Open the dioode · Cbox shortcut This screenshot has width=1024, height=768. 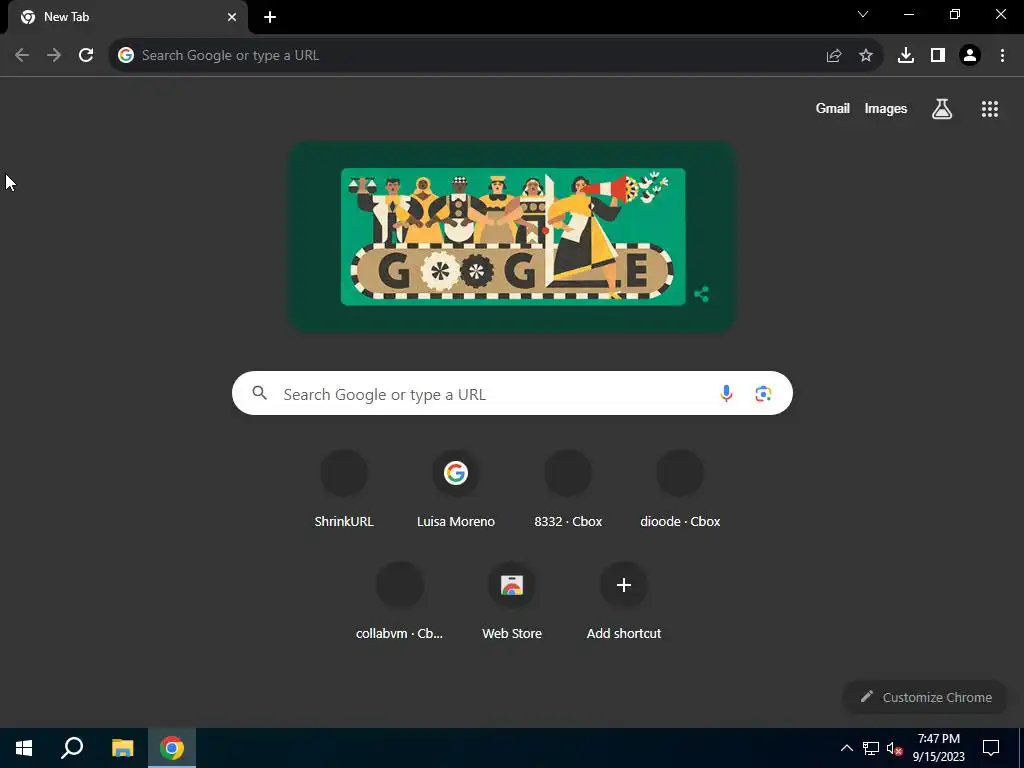[x=680, y=490]
